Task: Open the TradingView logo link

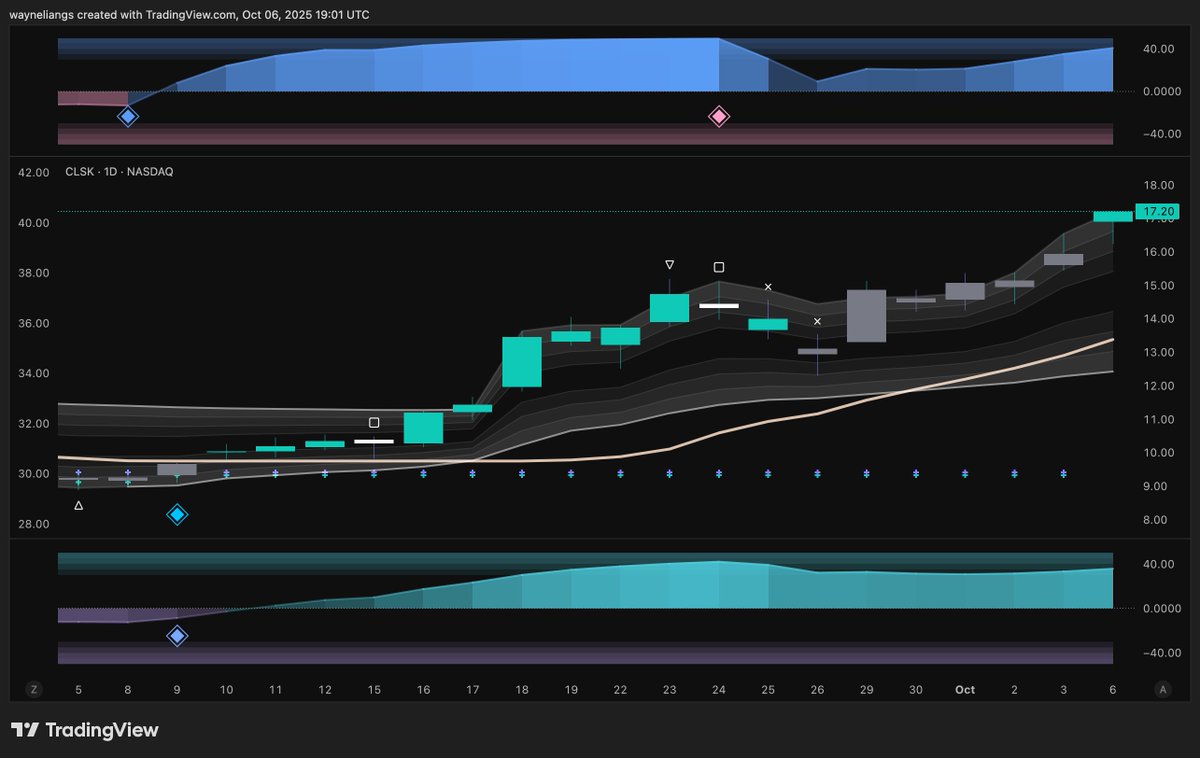Action: [x=85, y=730]
